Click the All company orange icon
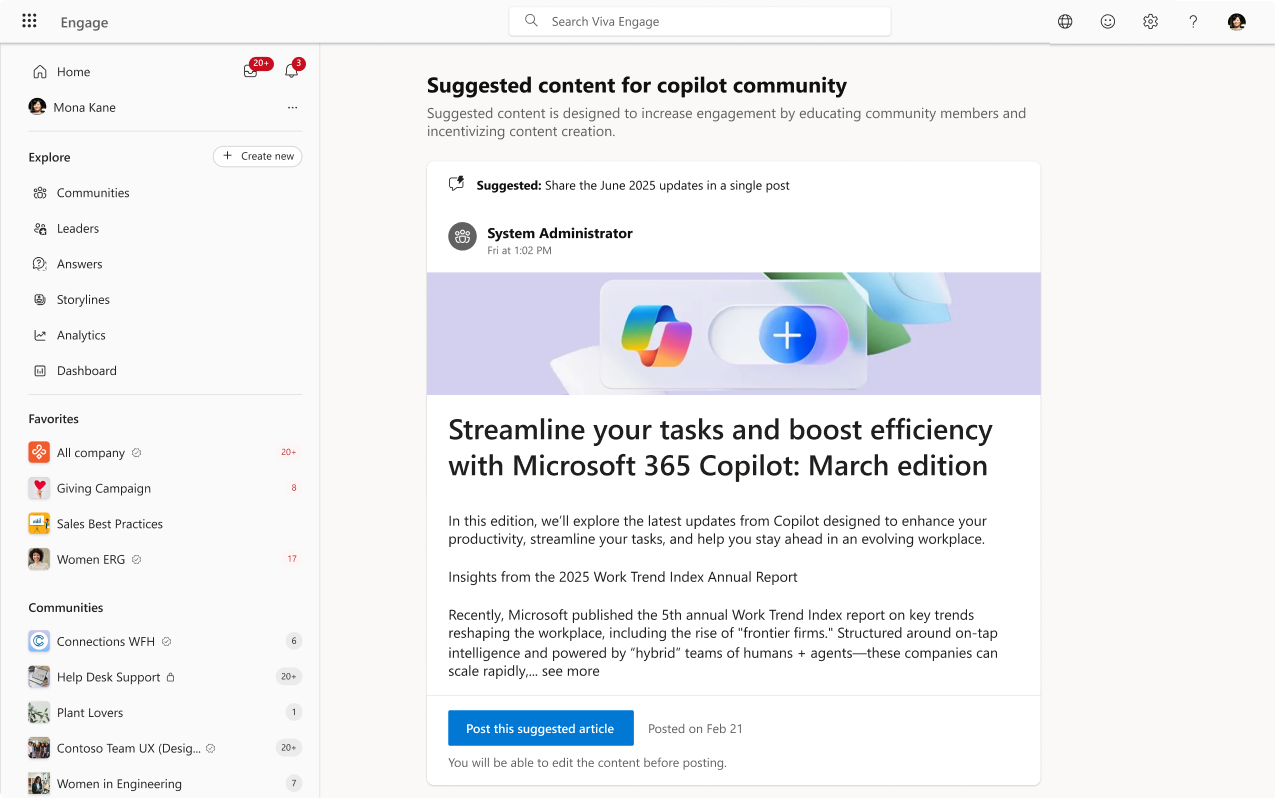1275x798 pixels. (39, 453)
